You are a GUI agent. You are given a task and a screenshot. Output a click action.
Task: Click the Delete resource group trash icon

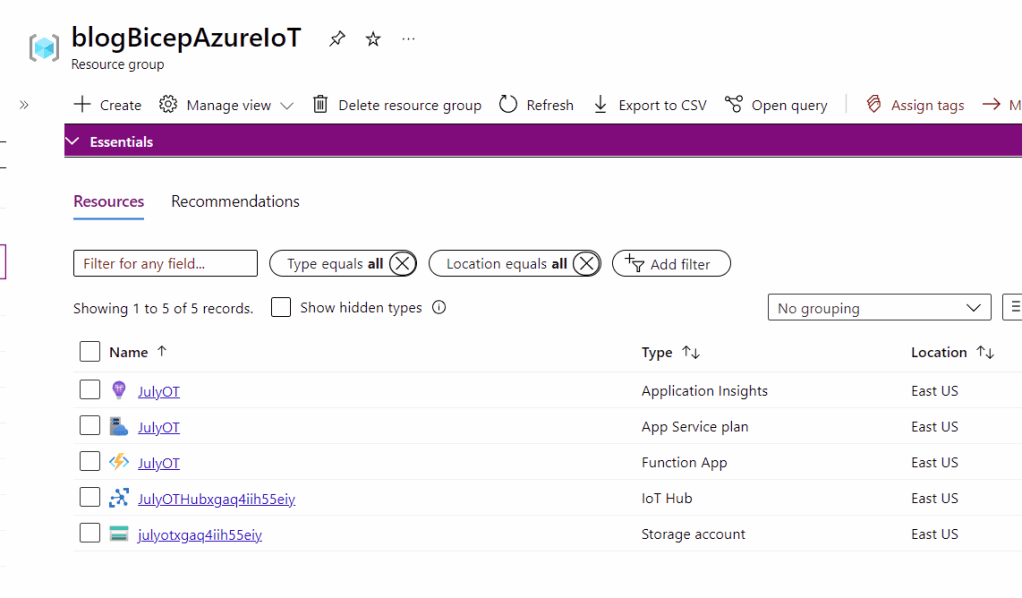(320, 105)
